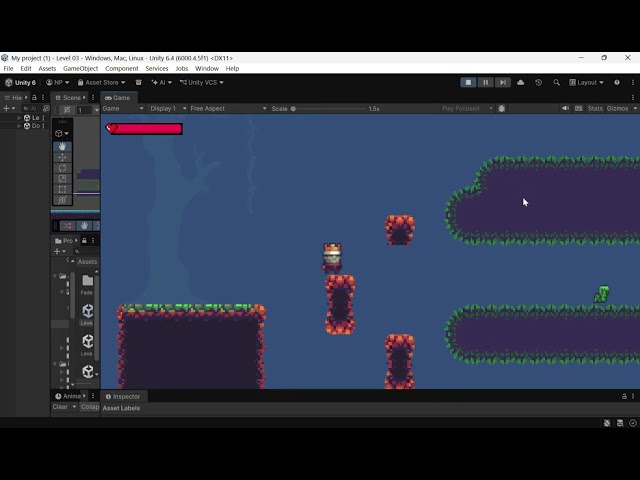Open the undo History icon
The image size is (640, 480).
click(538, 82)
